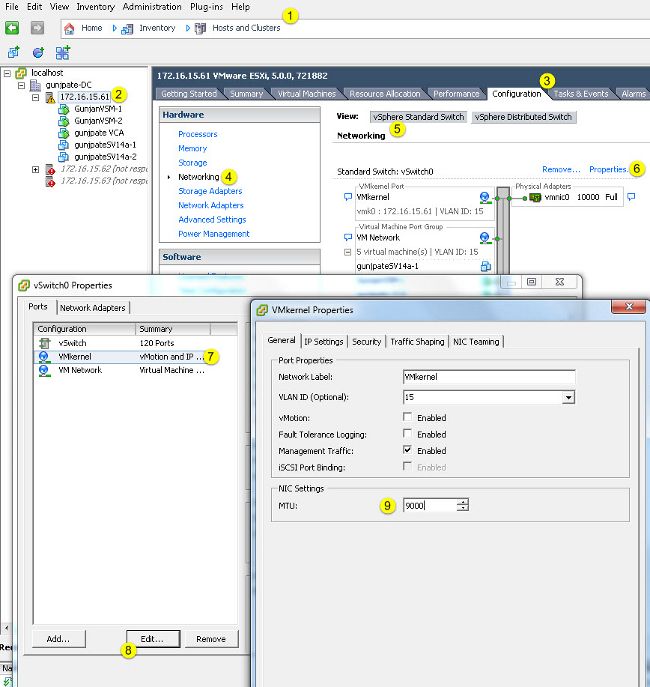Collapse the gunjpate-DC tree node
Viewport: 650px width, 687px height.
tap(21, 85)
